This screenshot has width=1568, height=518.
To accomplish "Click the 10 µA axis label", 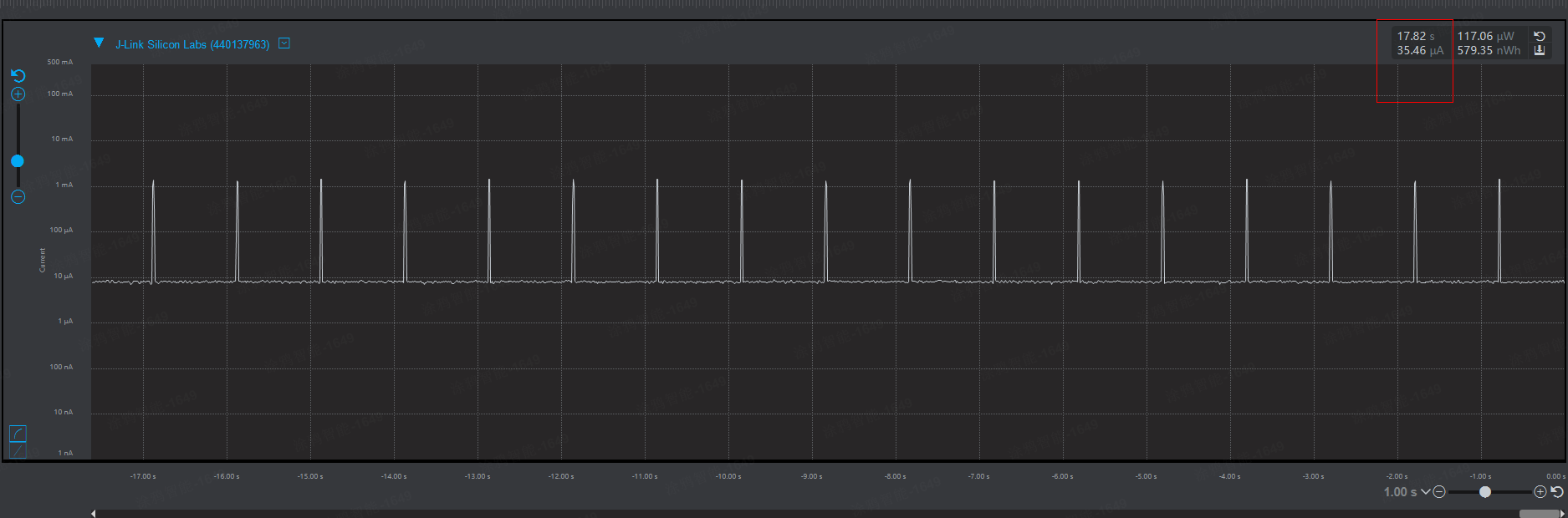I will [x=64, y=276].
